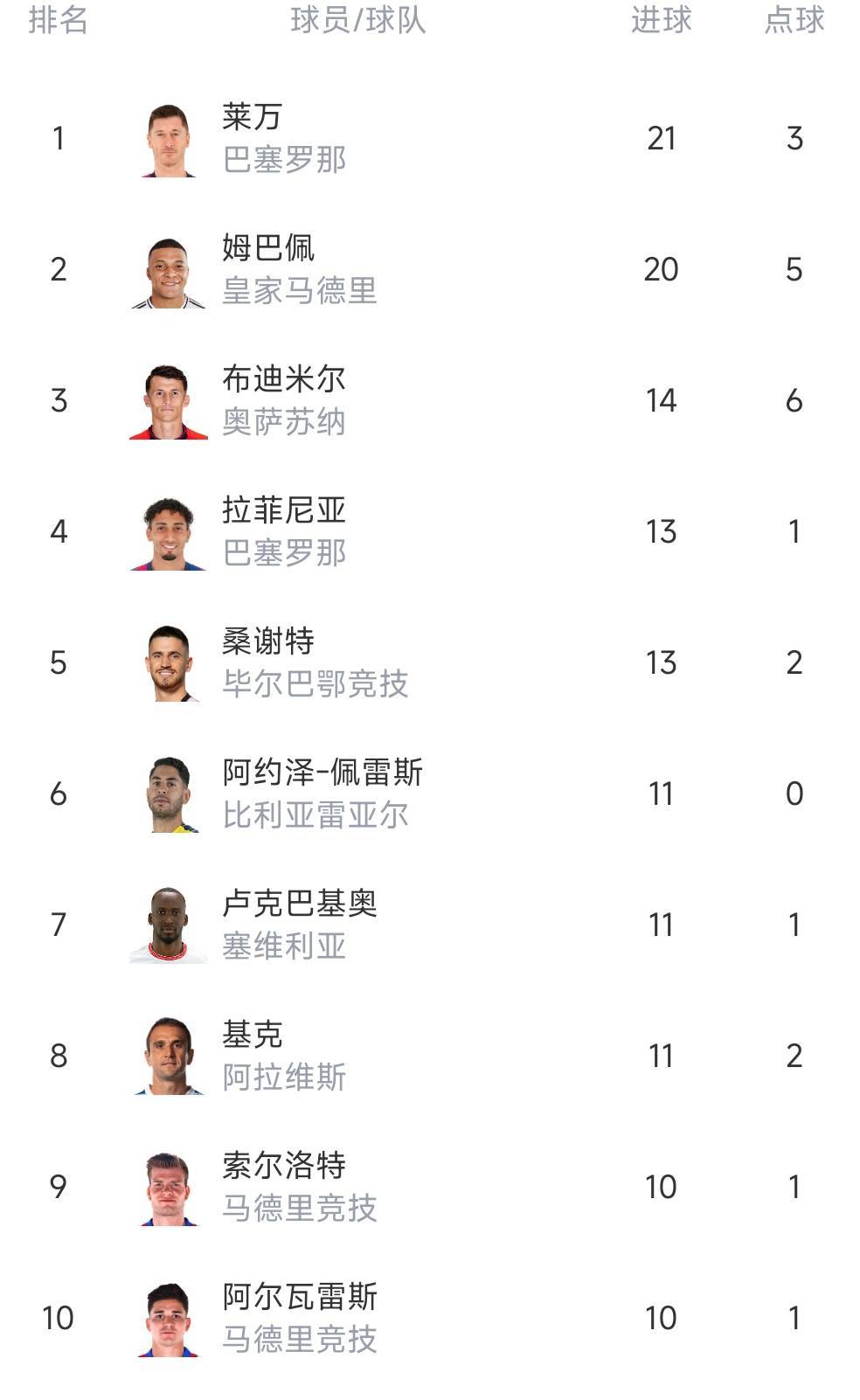Open player name 索尔洛特
The image size is (860, 1400).
tap(284, 1165)
